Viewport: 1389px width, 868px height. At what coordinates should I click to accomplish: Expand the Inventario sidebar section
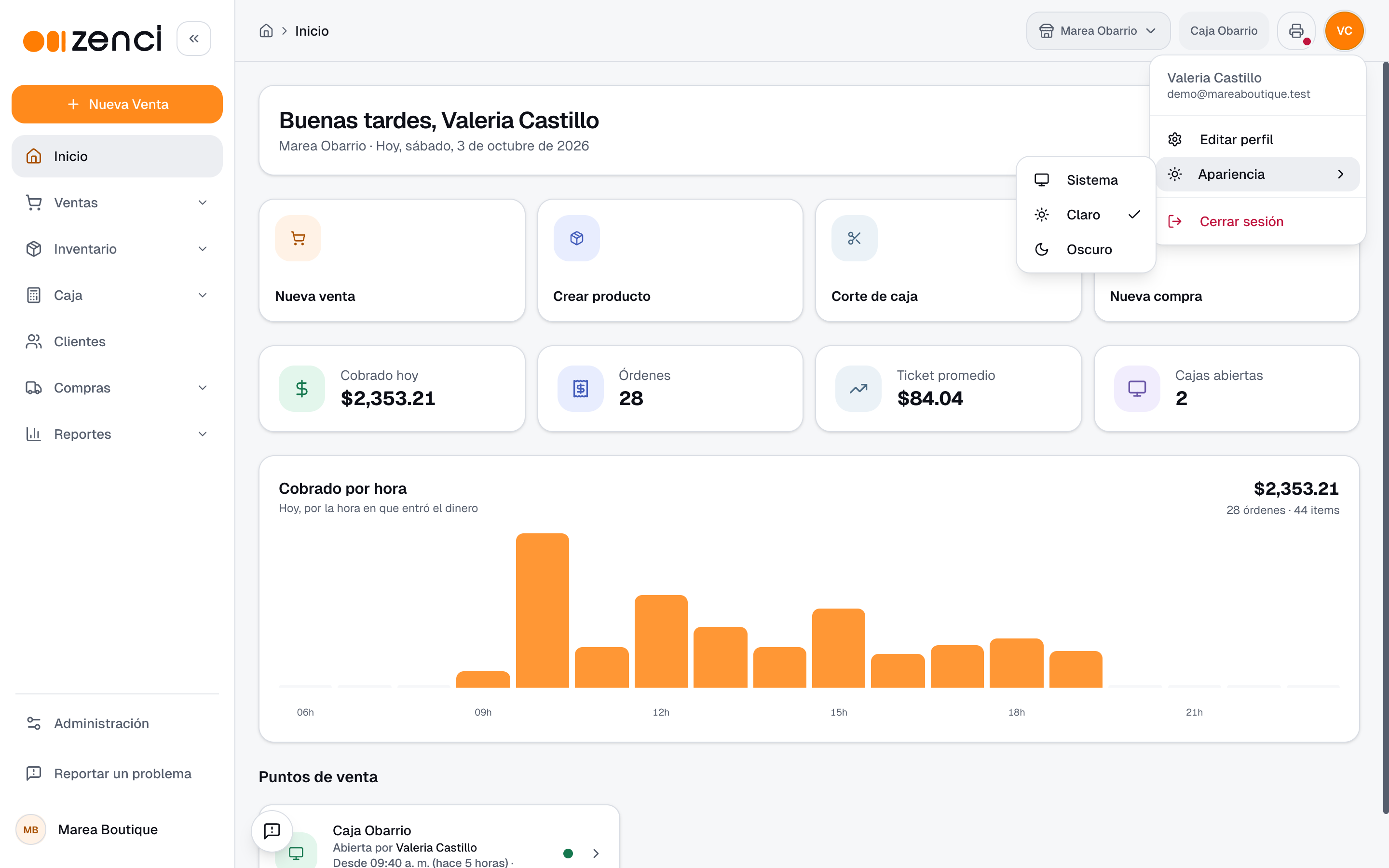click(x=117, y=249)
